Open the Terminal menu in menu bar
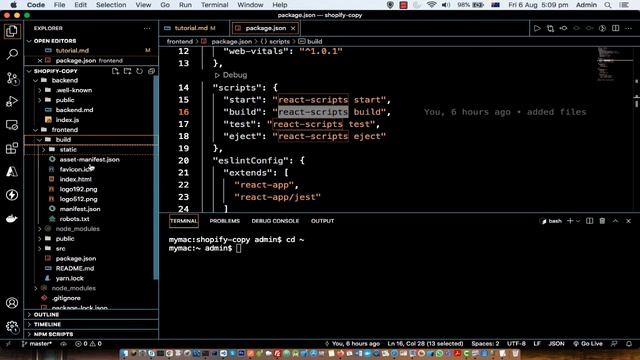This screenshot has height=360, width=640. point(214,5)
